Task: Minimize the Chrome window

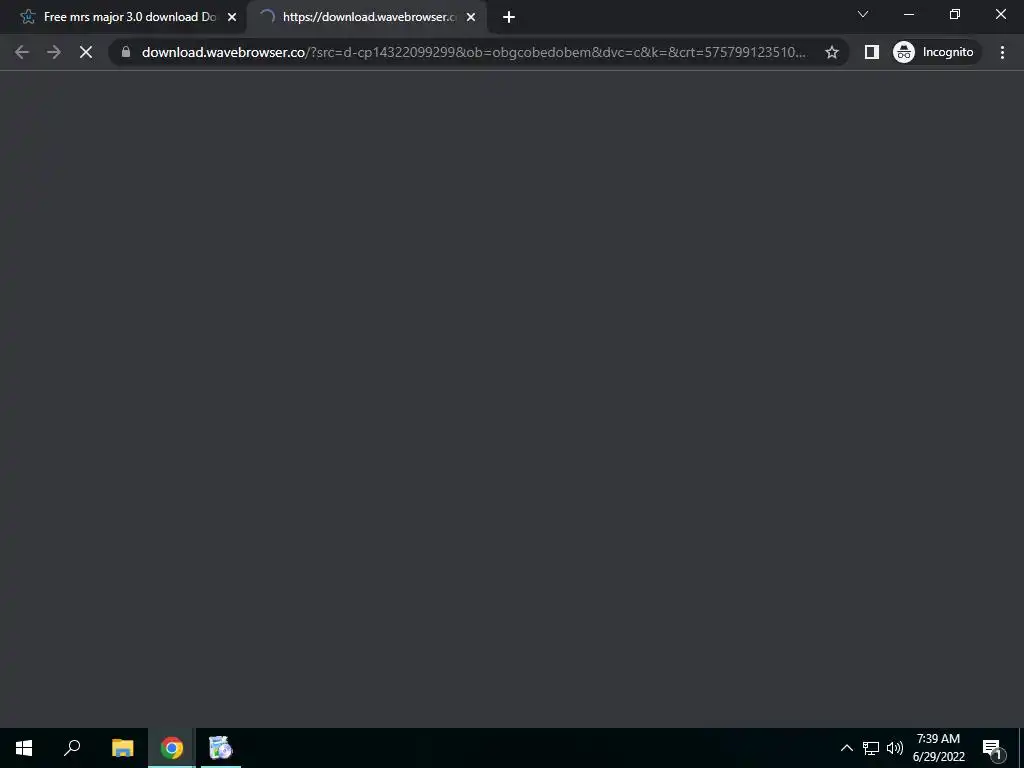Action: point(909,14)
